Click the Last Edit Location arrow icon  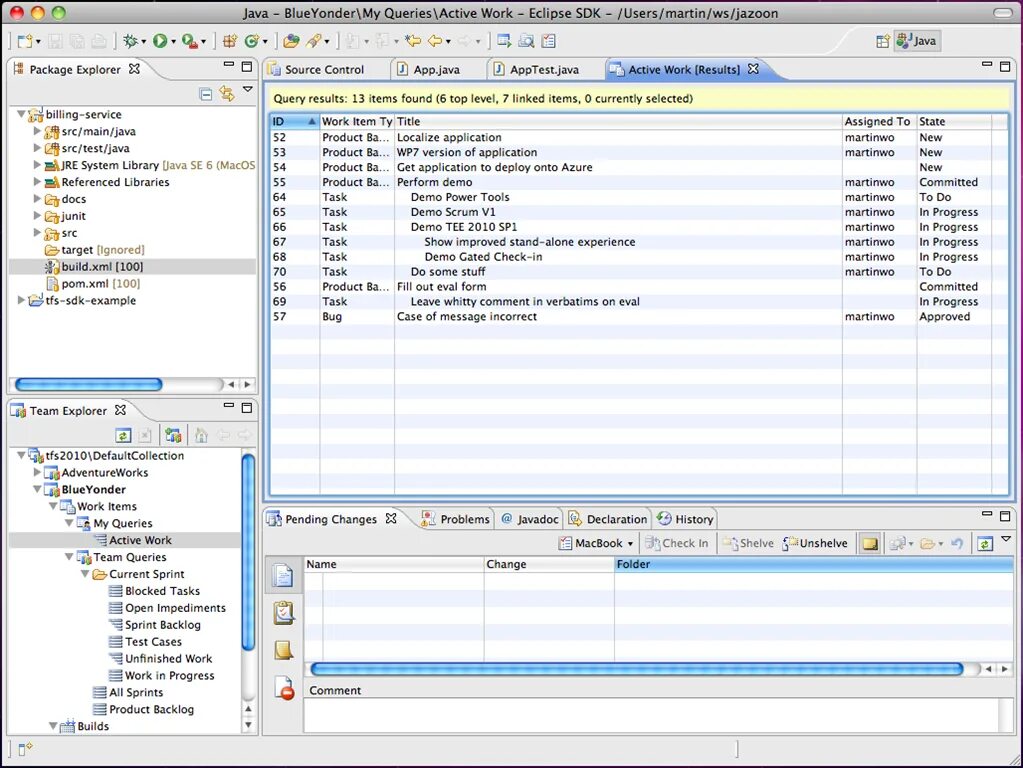(413, 41)
